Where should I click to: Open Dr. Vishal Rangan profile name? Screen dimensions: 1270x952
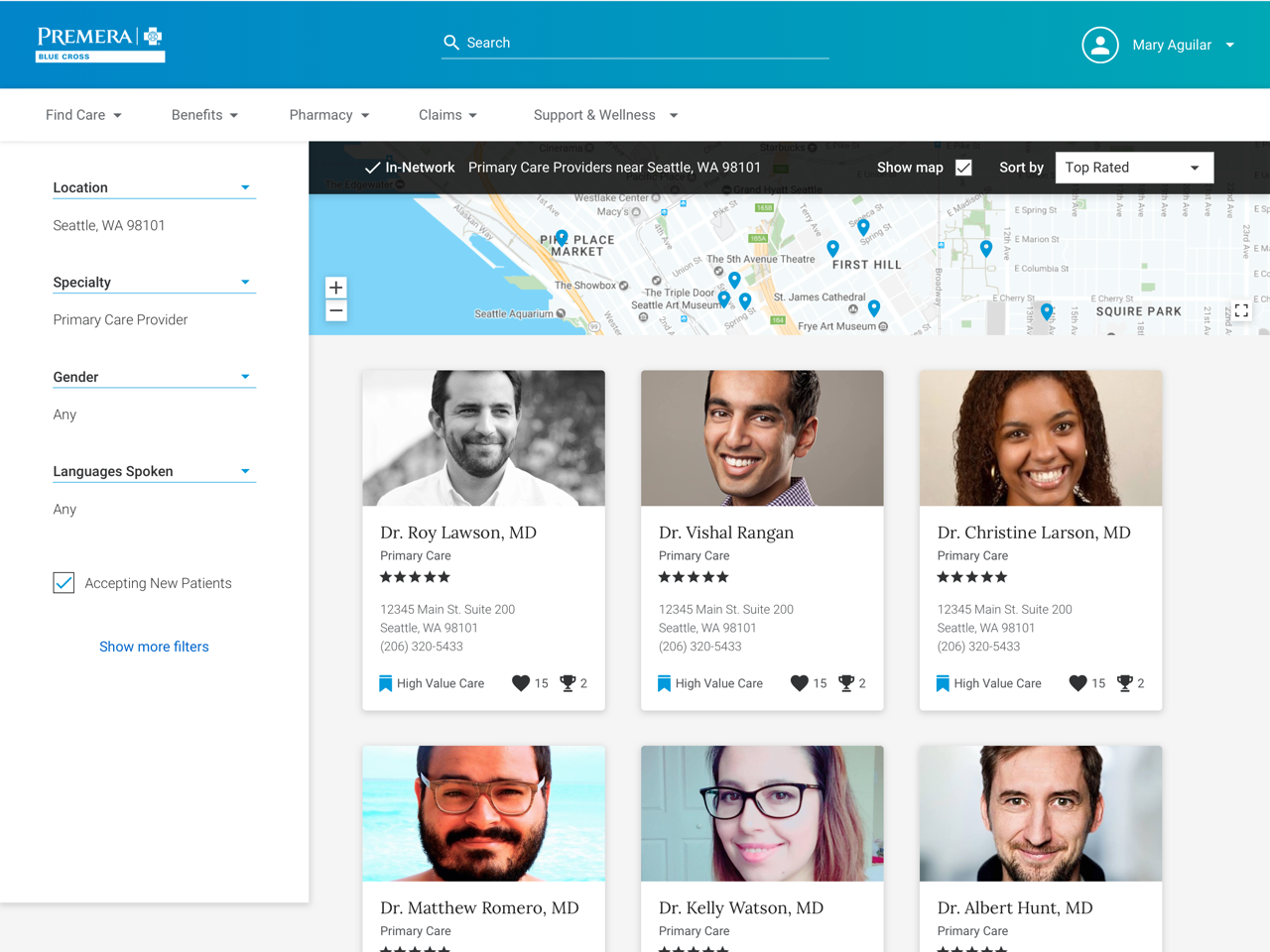tap(726, 533)
